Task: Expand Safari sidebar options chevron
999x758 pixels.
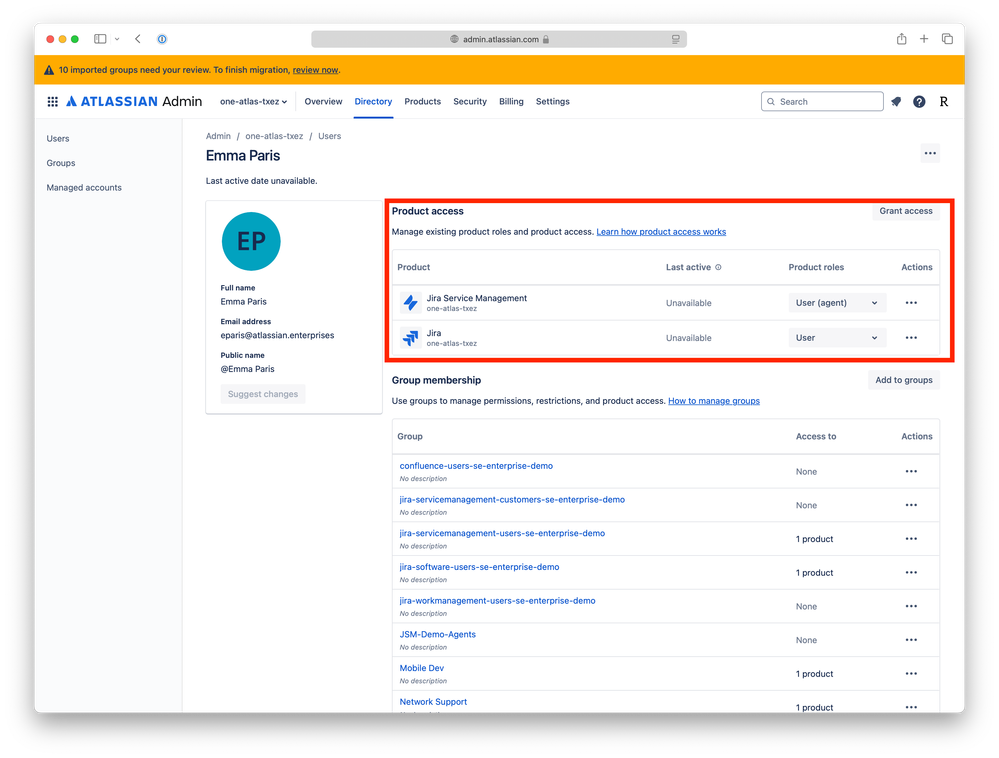Action: pyautogui.click(x=117, y=39)
